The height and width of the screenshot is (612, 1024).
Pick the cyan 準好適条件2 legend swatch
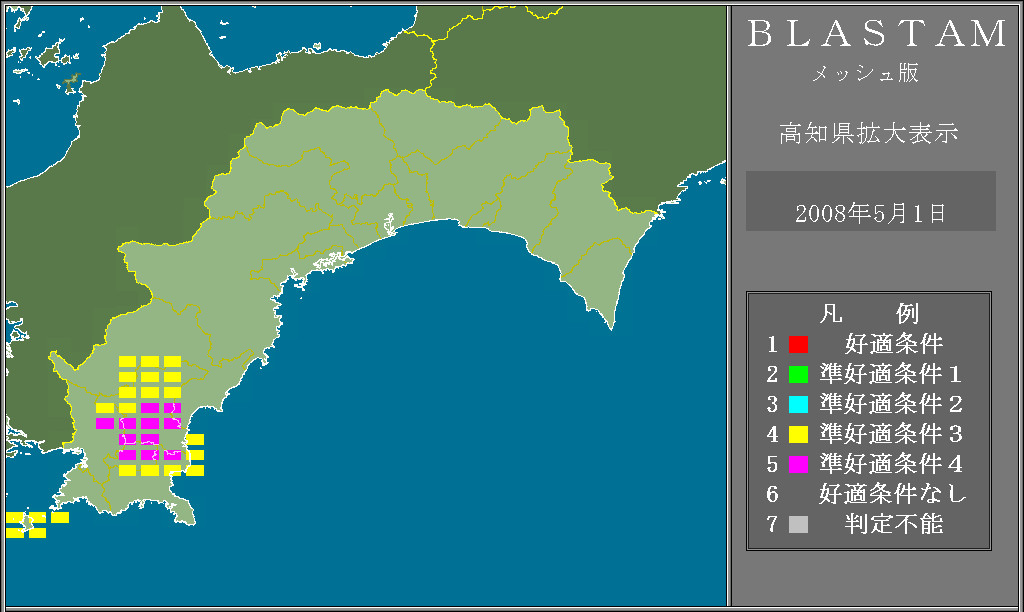click(x=797, y=404)
